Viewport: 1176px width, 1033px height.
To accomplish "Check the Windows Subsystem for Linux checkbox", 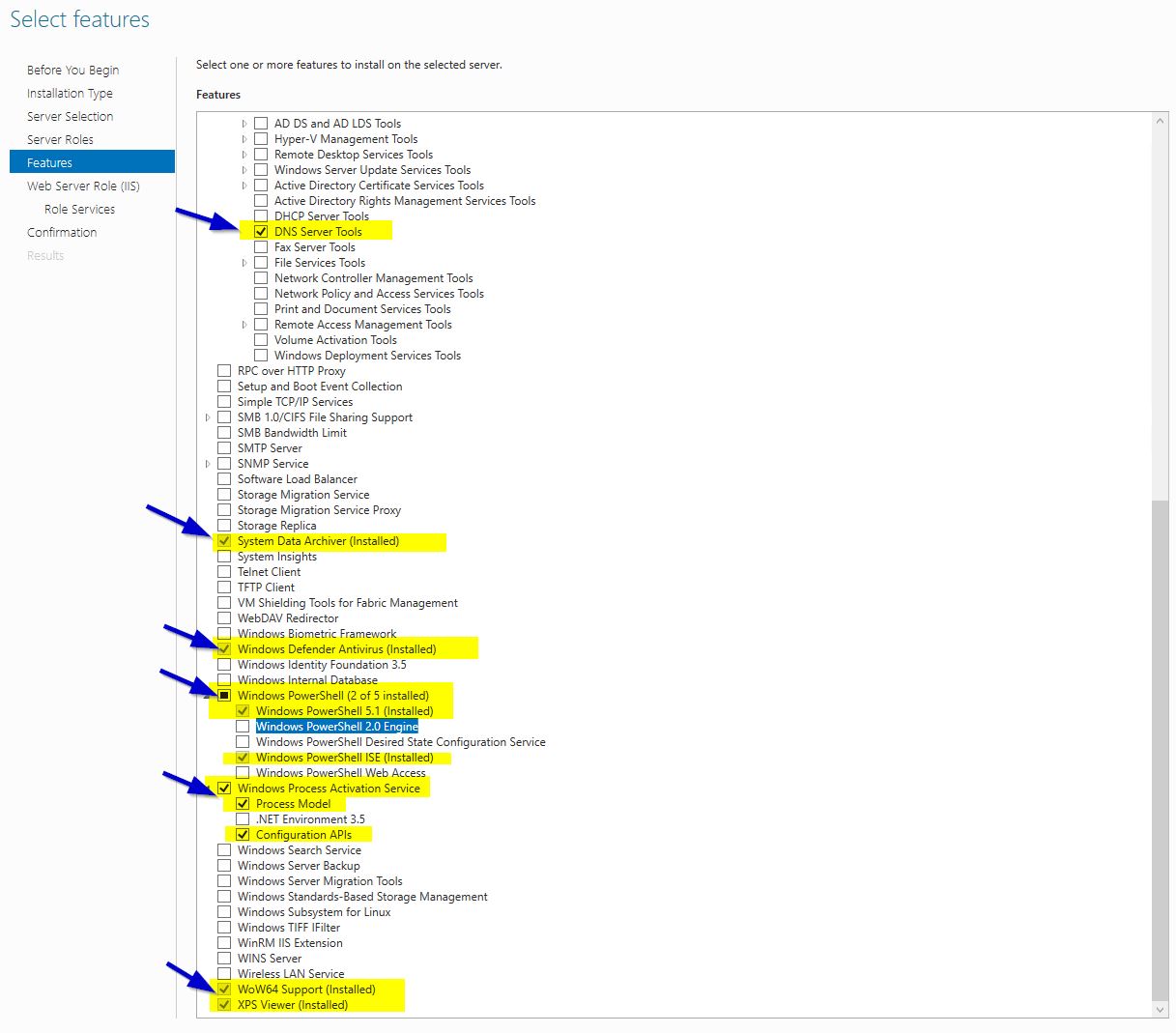I will coord(224,912).
